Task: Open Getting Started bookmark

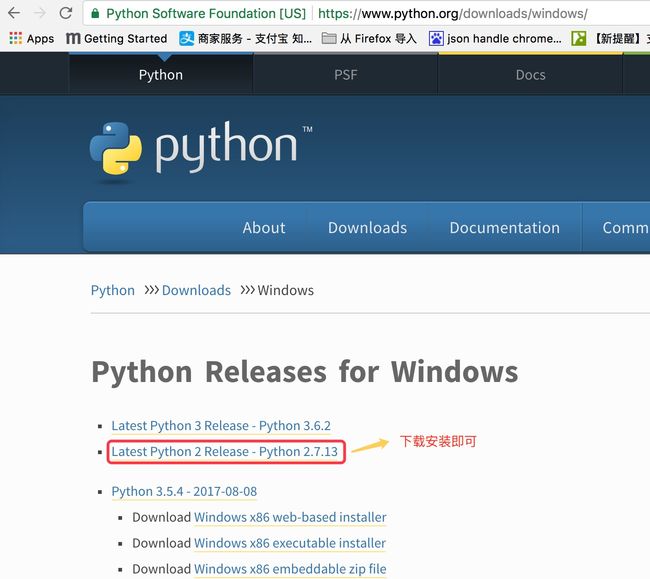Action: coord(116,39)
